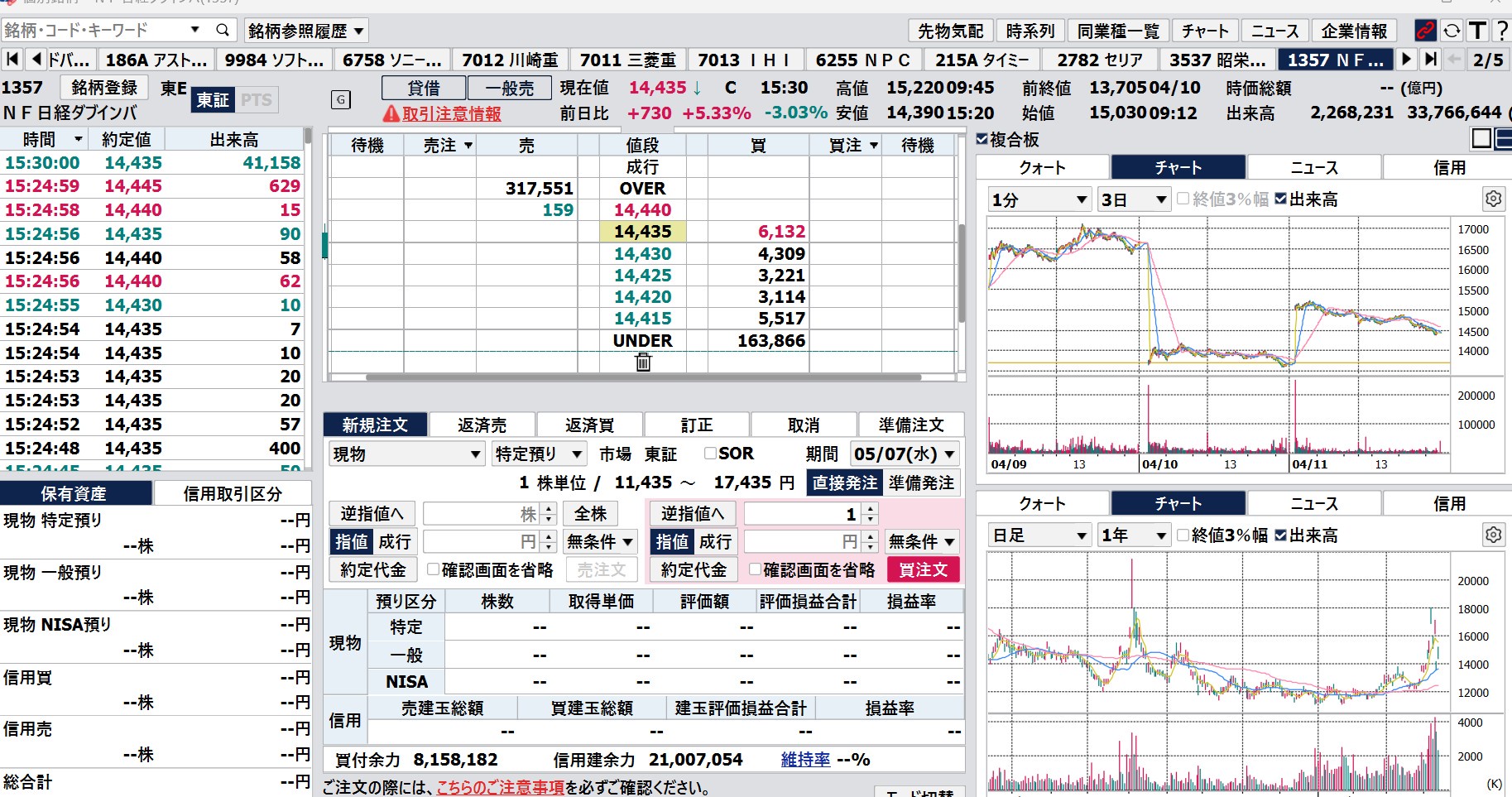The width and height of the screenshot is (1512, 797).
Task: Increase buy quantity with stepper arrows
Action: pos(869,509)
